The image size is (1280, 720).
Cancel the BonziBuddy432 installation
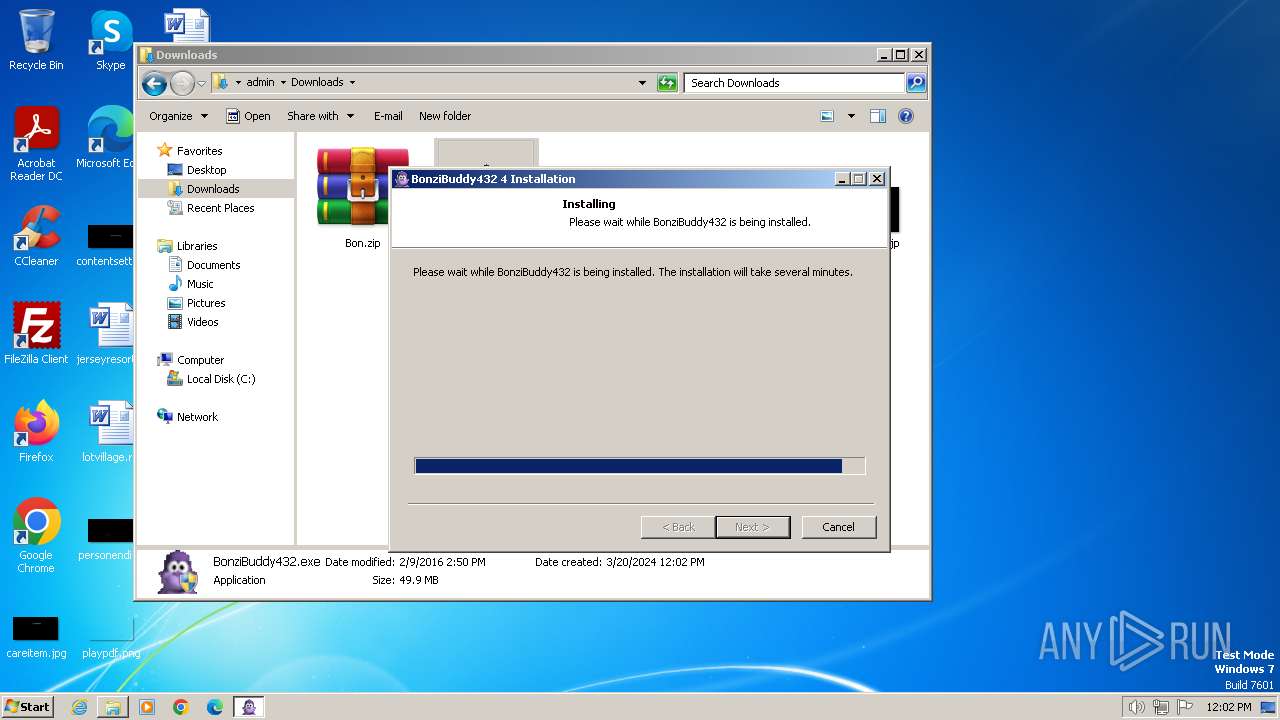pos(838,527)
